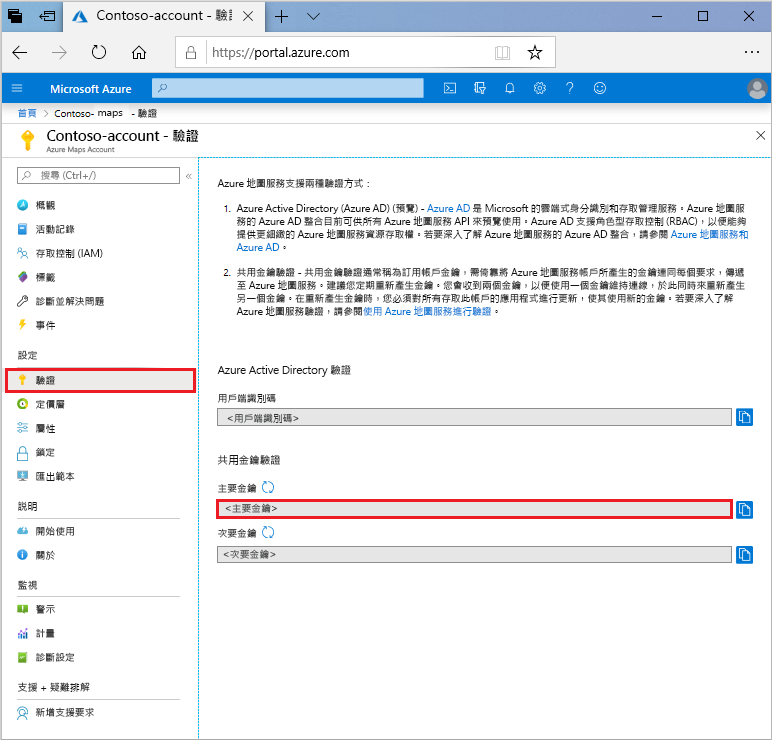The width and height of the screenshot is (772, 740).
Task: Go to the browser home page
Action: 139,52
